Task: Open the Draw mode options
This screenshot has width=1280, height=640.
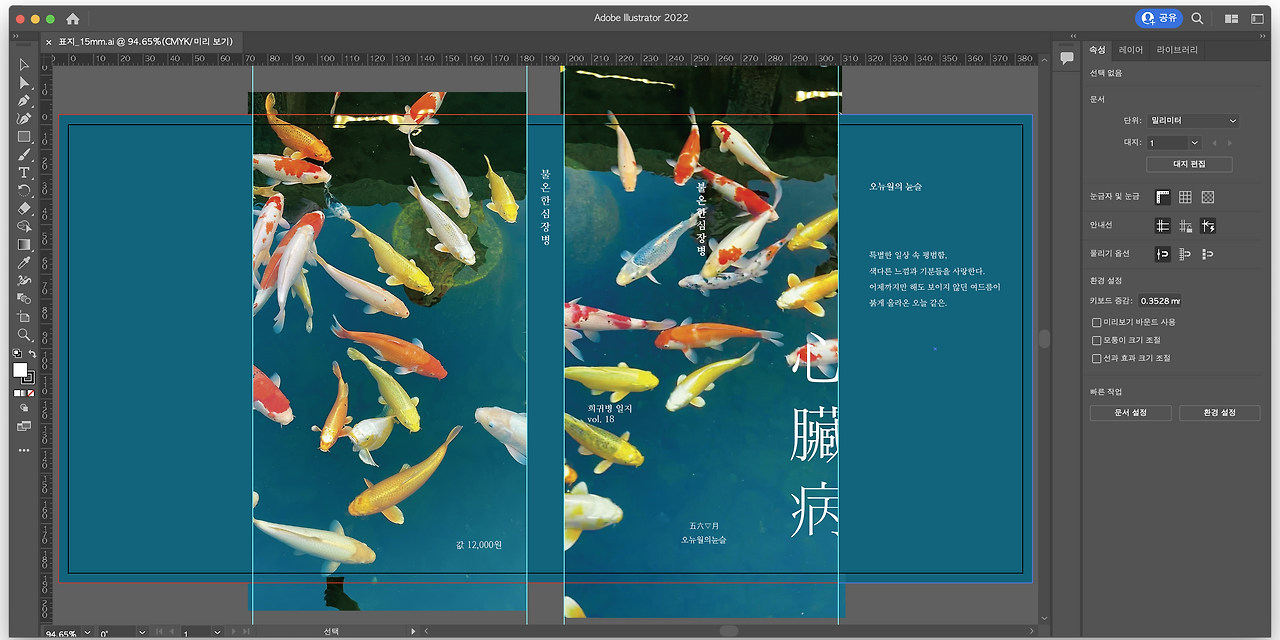Action: (x=24, y=408)
